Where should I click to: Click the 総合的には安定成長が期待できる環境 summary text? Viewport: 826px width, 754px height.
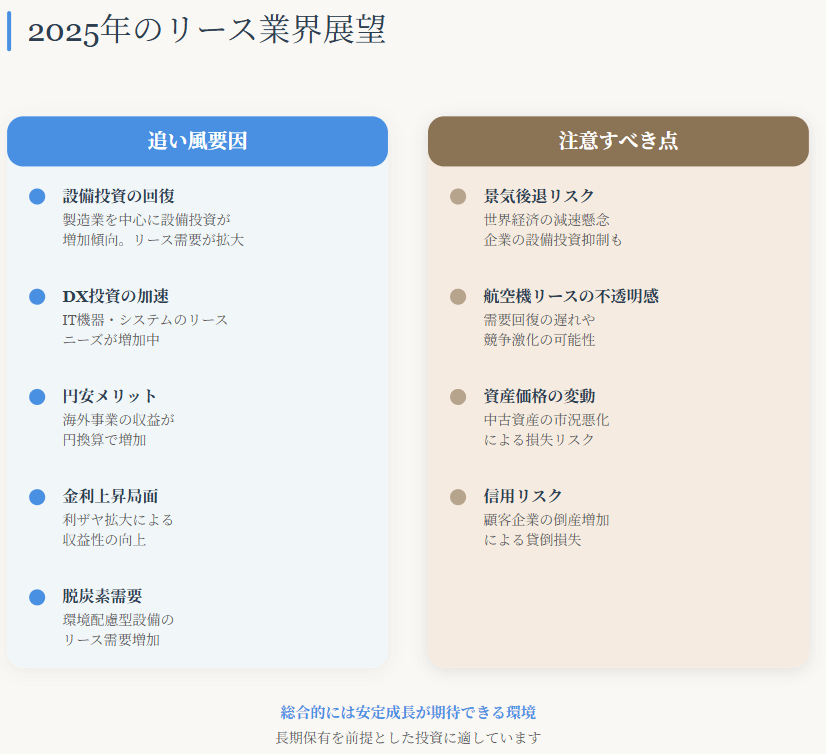[x=408, y=712]
